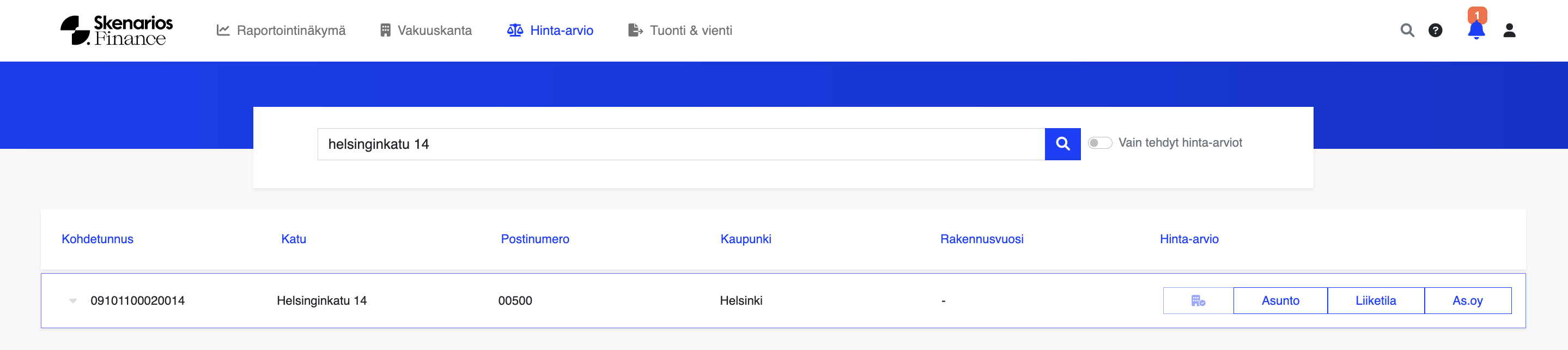Go to Vakuuskanta section
This screenshot has width=1568, height=350.
[x=426, y=31]
